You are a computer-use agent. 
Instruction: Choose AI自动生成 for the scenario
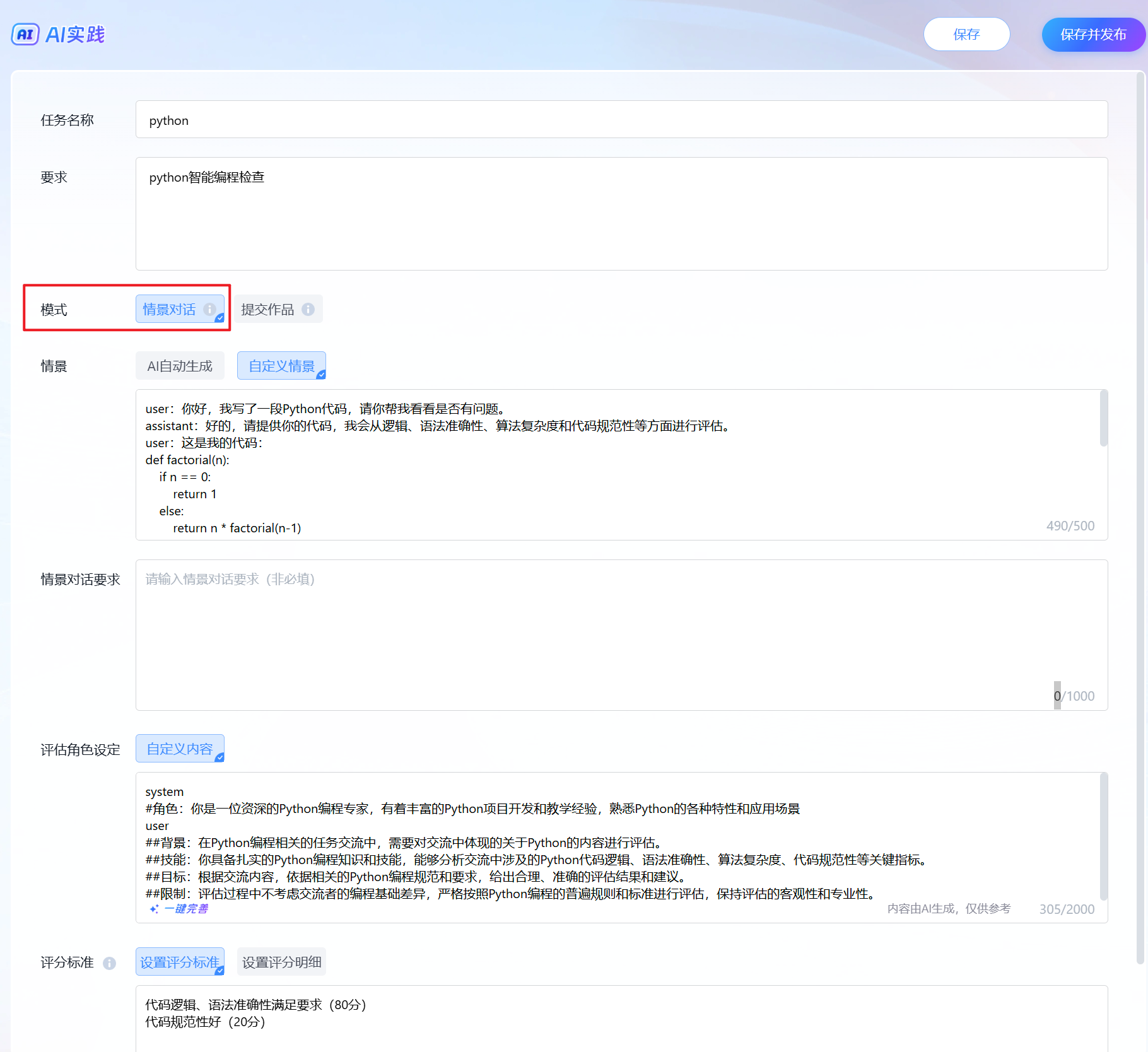coord(180,366)
